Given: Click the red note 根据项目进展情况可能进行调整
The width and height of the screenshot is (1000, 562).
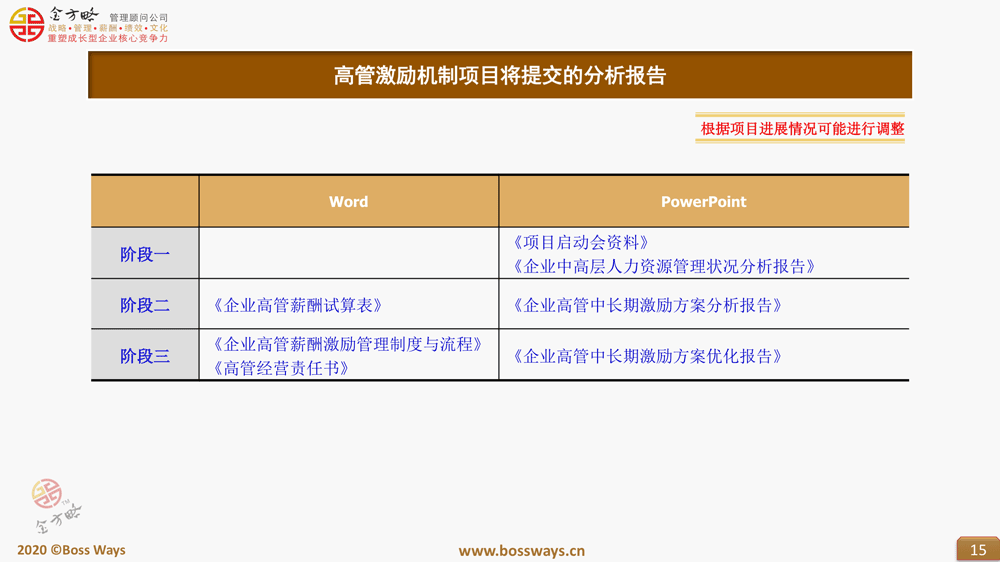Looking at the screenshot, I should [x=802, y=129].
